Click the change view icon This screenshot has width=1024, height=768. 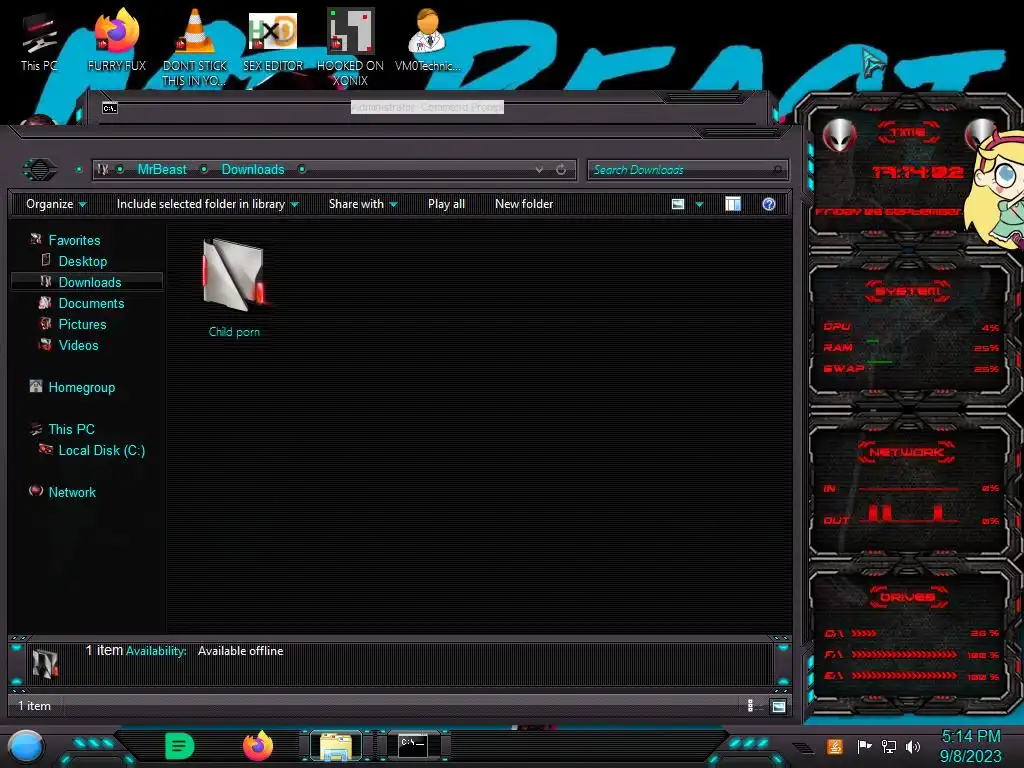click(x=678, y=204)
